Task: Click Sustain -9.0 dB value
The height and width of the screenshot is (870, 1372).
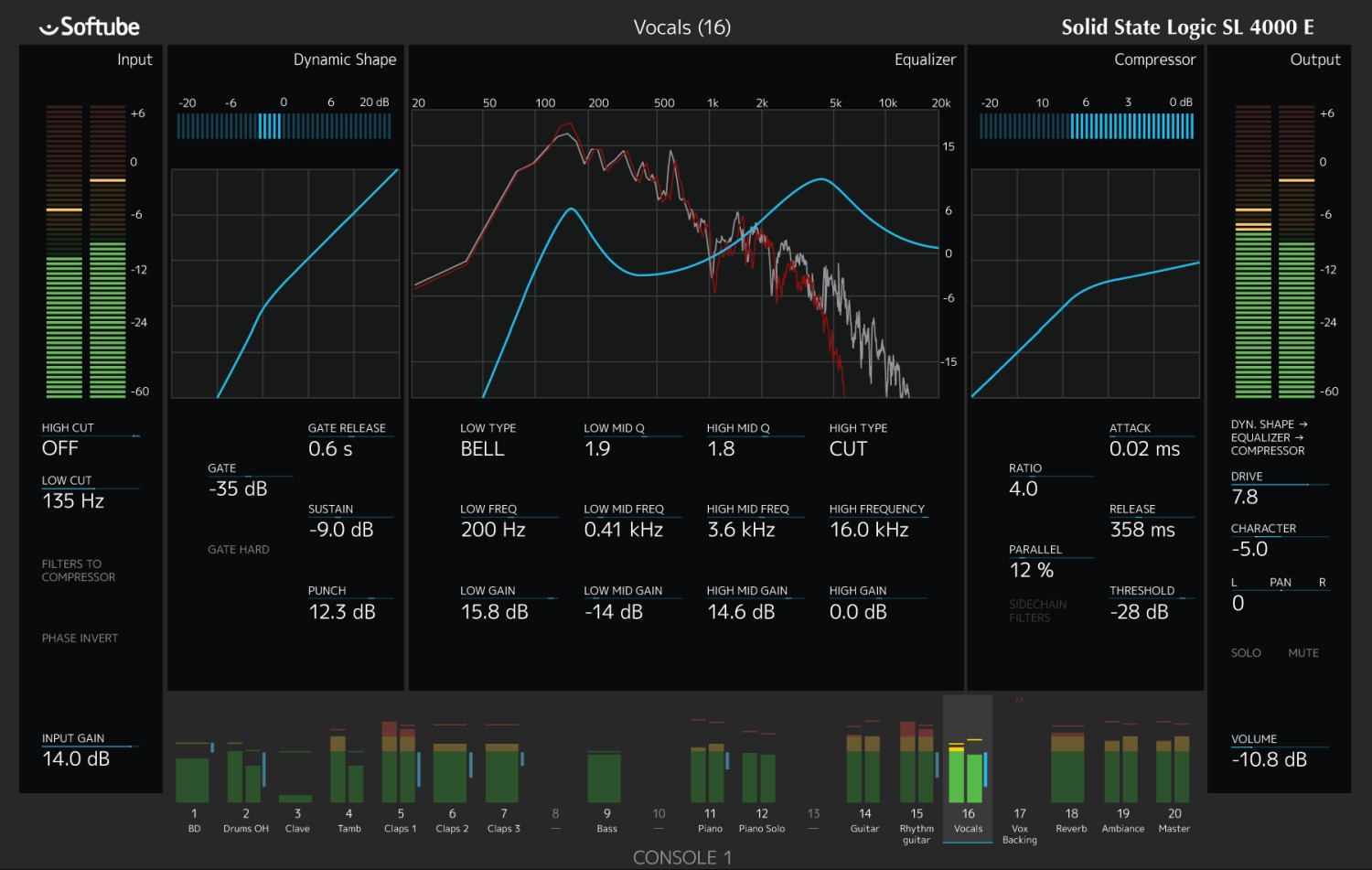Action: [341, 531]
